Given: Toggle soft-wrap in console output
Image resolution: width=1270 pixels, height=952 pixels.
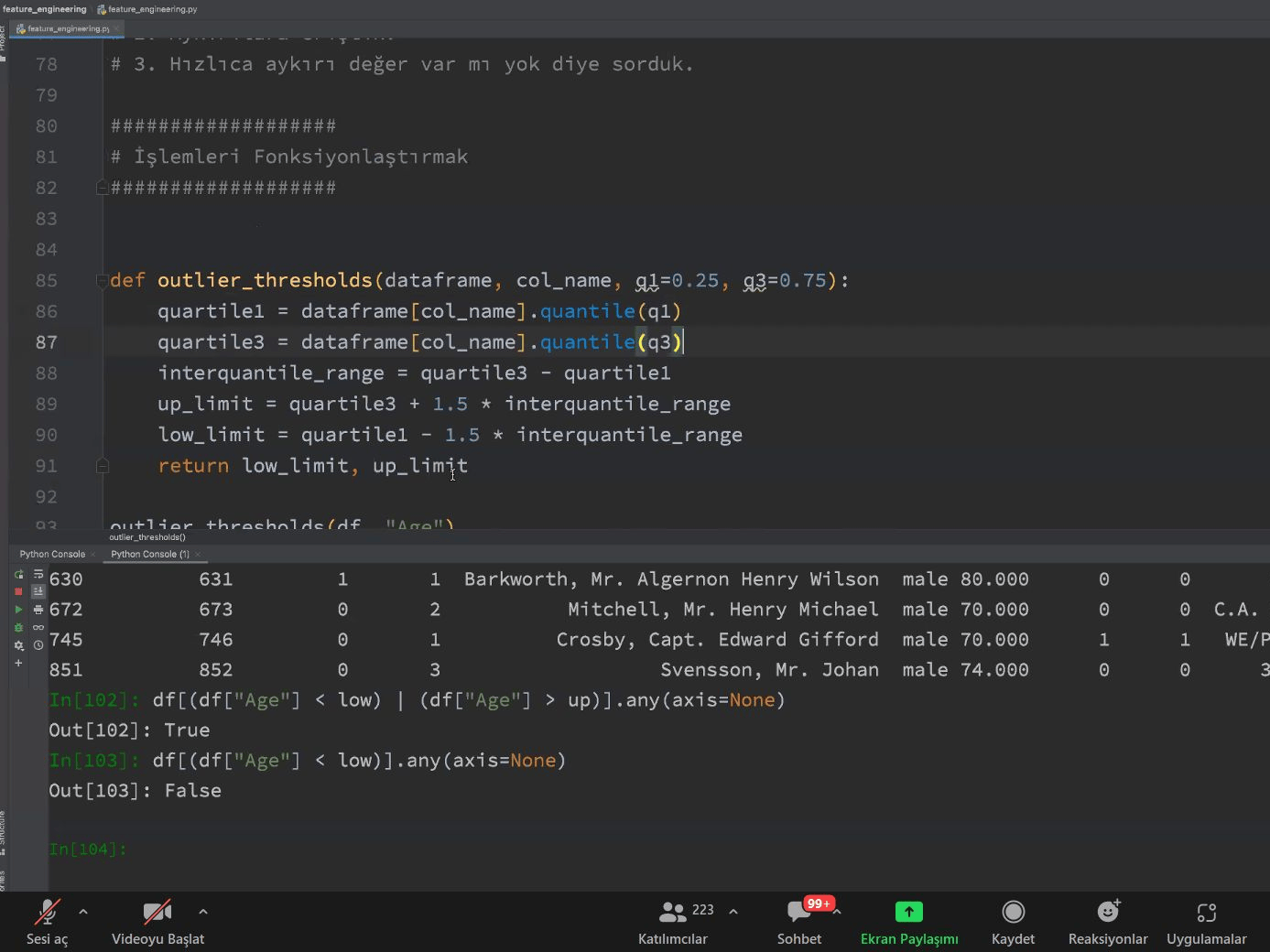Looking at the screenshot, I should point(38,574).
